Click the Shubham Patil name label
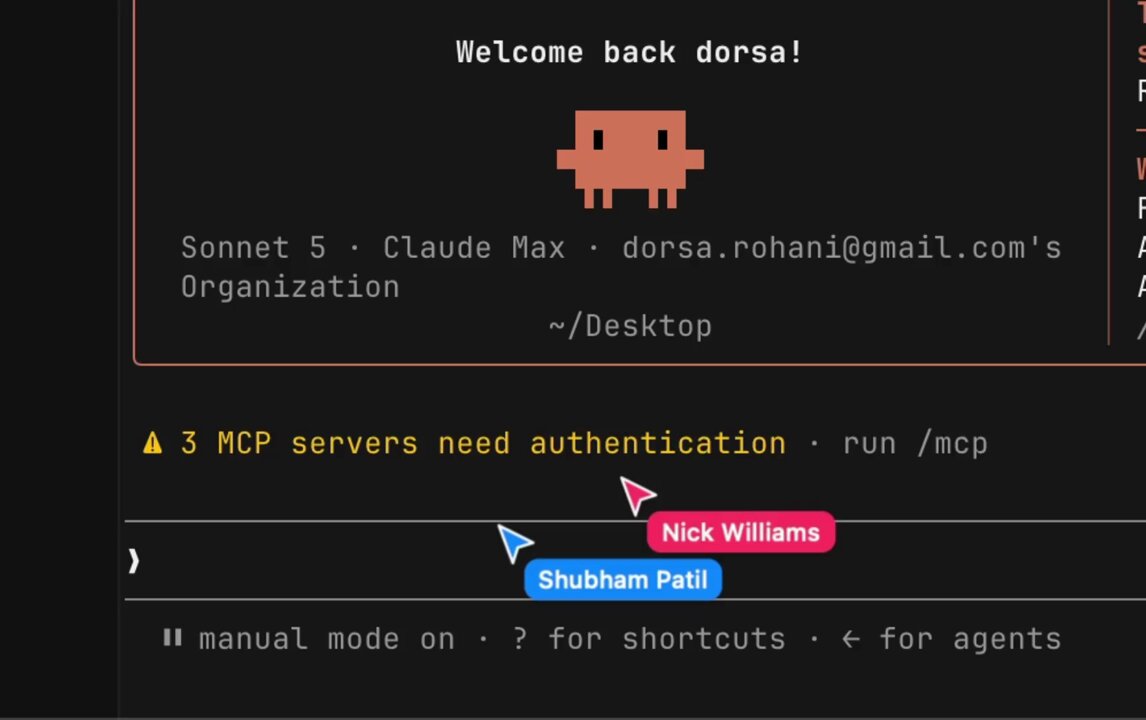This screenshot has height=720, width=1146. 623,580
